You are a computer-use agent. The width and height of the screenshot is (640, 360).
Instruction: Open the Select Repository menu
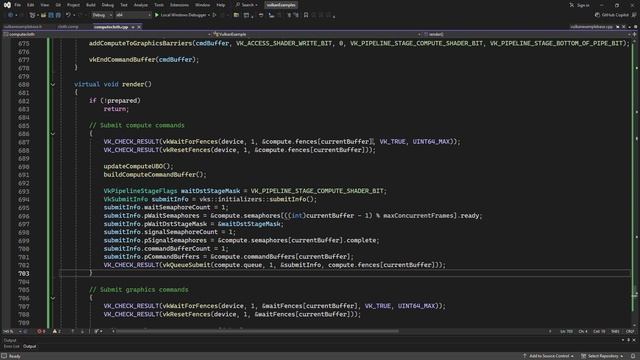coord(602,356)
